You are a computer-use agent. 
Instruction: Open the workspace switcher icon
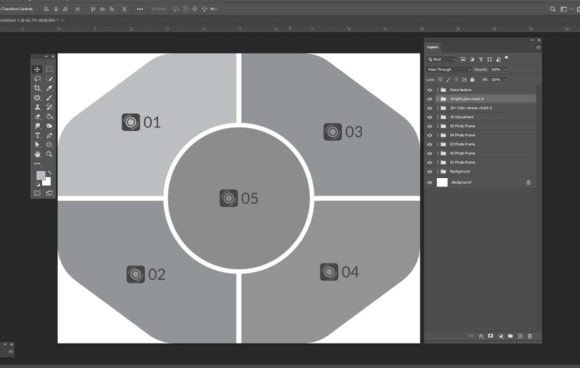(564, 9)
